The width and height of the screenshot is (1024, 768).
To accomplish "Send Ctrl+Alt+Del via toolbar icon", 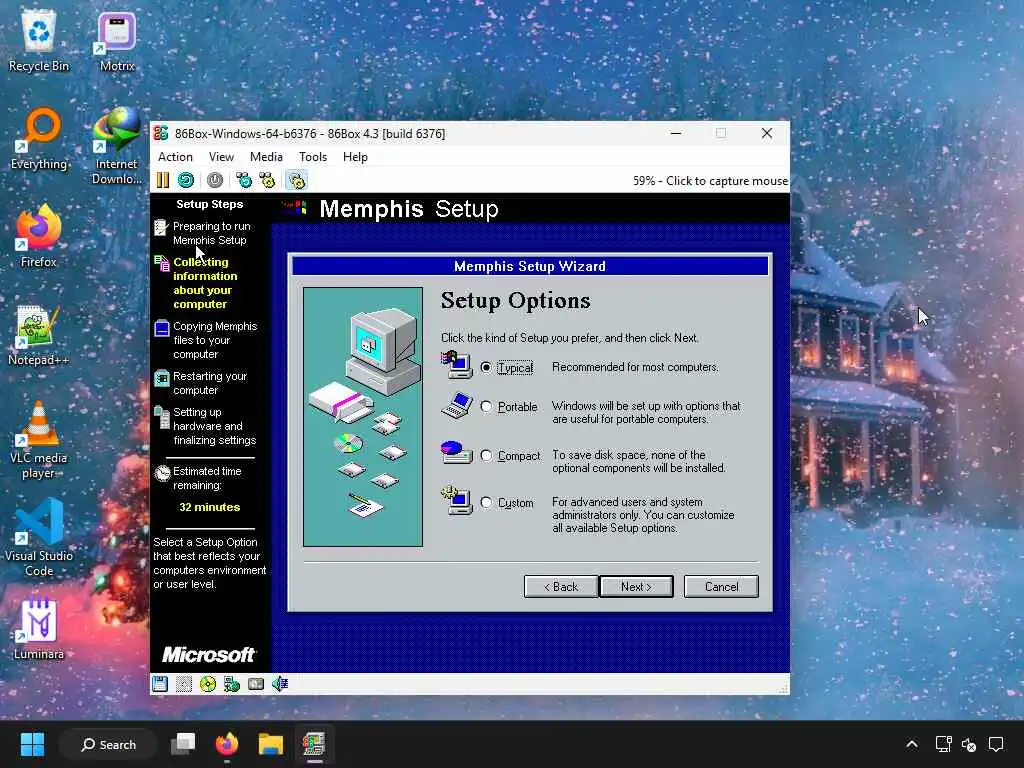I will [244, 180].
